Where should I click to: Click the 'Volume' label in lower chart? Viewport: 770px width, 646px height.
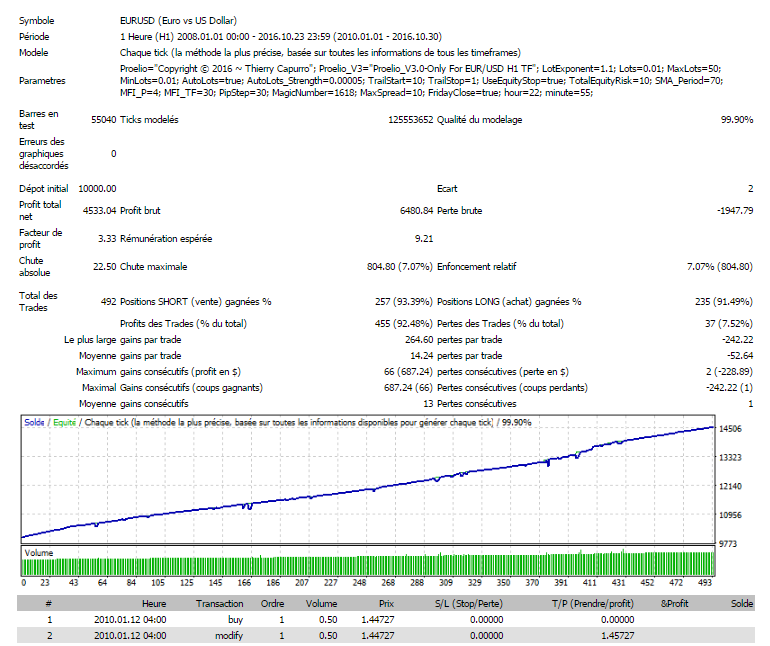pos(39,551)
